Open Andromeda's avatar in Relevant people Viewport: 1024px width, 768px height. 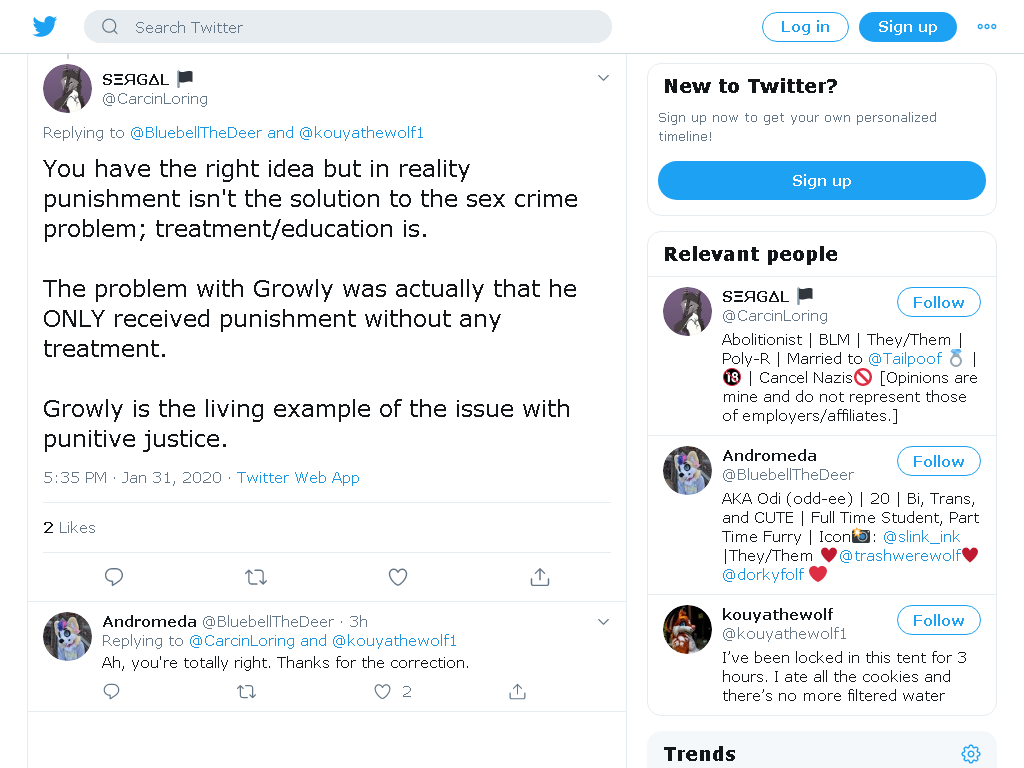(x=687, y=470)
